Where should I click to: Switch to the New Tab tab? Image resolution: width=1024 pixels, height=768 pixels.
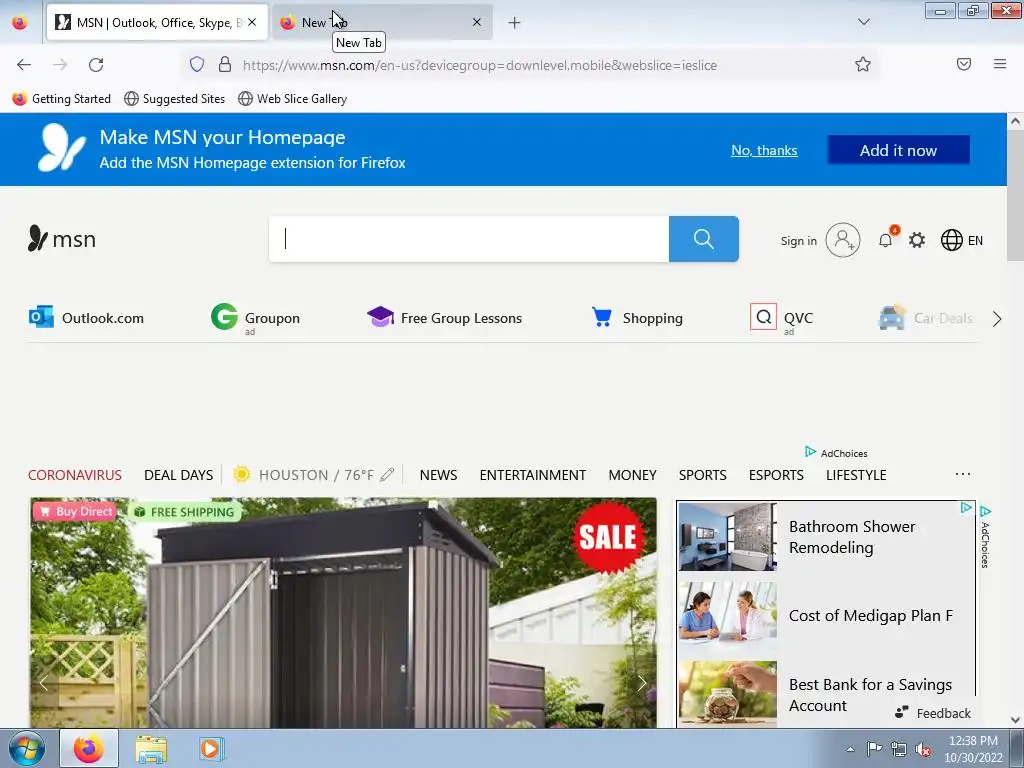(x=382, y=23)
